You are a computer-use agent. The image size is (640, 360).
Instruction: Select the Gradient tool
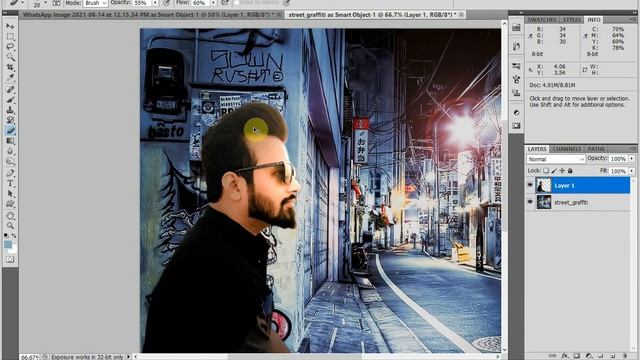point(10,141)
